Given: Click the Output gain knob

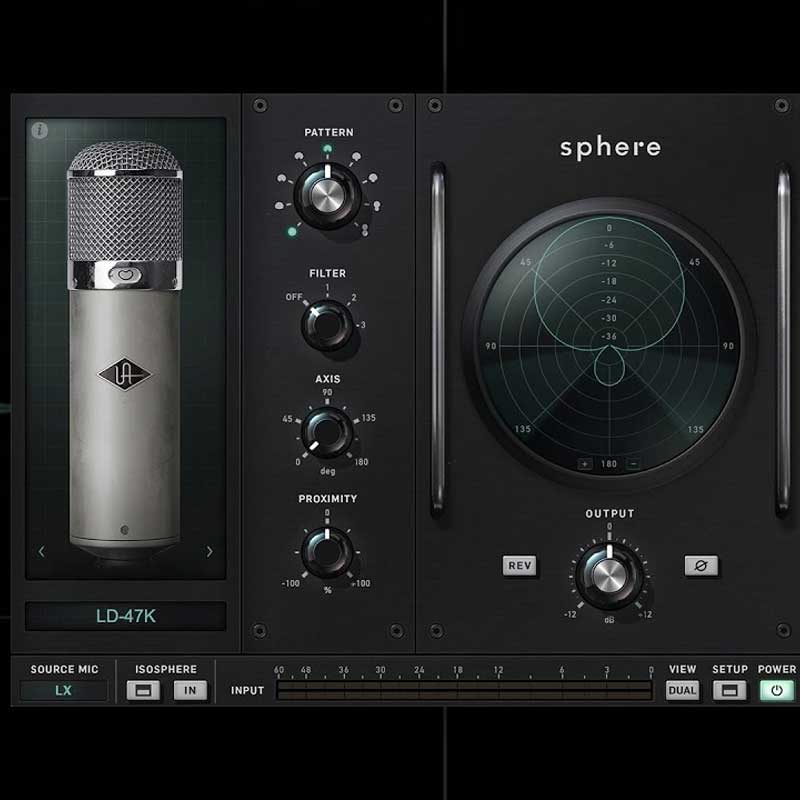Looking at the screenshot, I should pyautogui.click(x=609, y=576).
